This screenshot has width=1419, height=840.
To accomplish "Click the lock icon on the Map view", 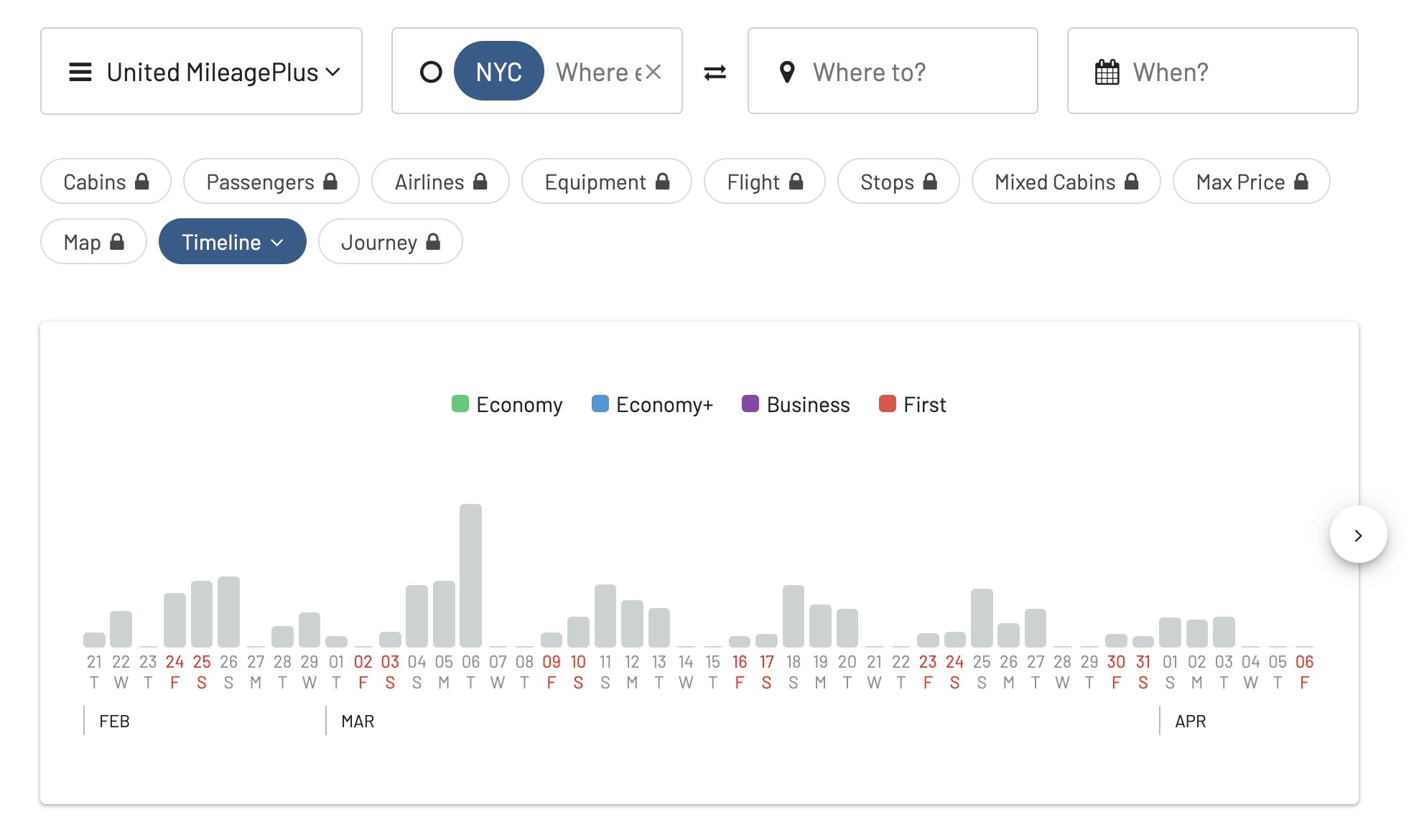I will (x=117, y=241).
